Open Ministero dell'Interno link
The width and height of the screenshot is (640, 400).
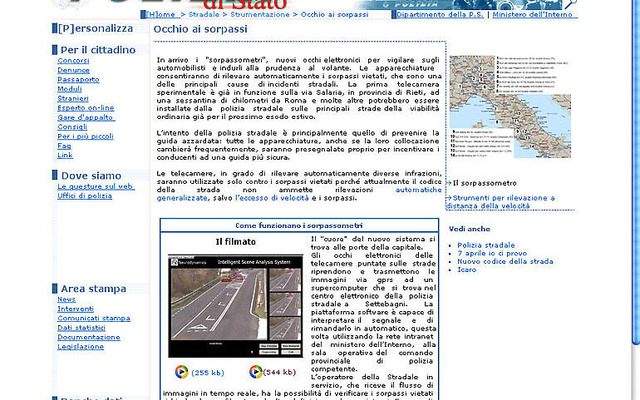pos(532,15)
